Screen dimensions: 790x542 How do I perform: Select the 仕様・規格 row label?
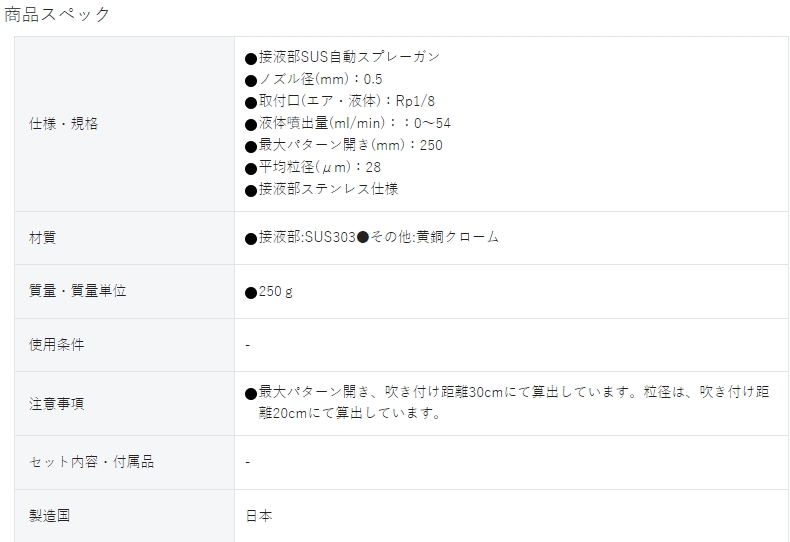63,123
